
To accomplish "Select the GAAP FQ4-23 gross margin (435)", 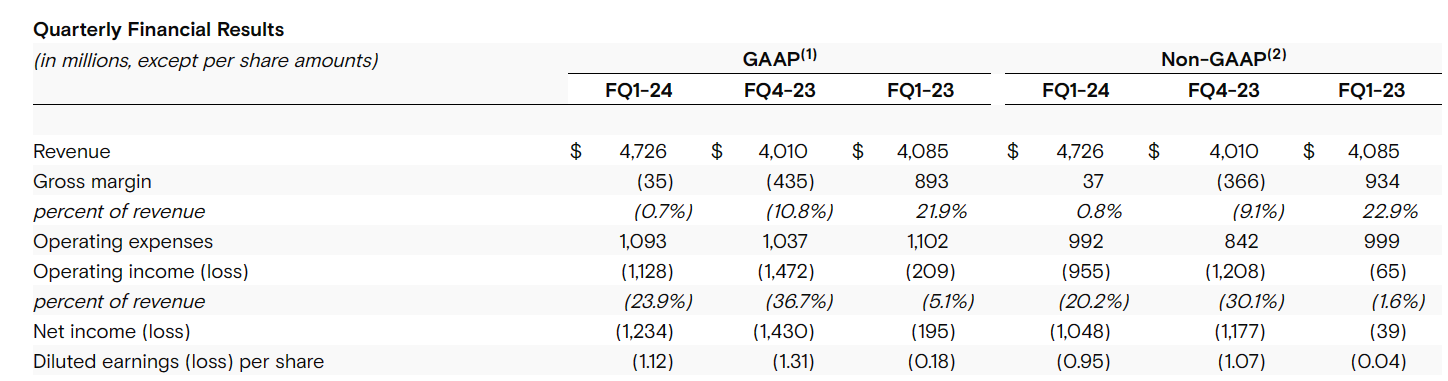I will click(789, 182).
